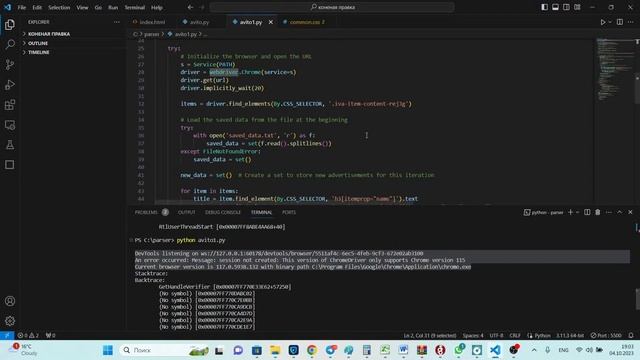The height and width of the screenshot is (360, 640).
Task: Split editor right icon
Action: [620, 22]
